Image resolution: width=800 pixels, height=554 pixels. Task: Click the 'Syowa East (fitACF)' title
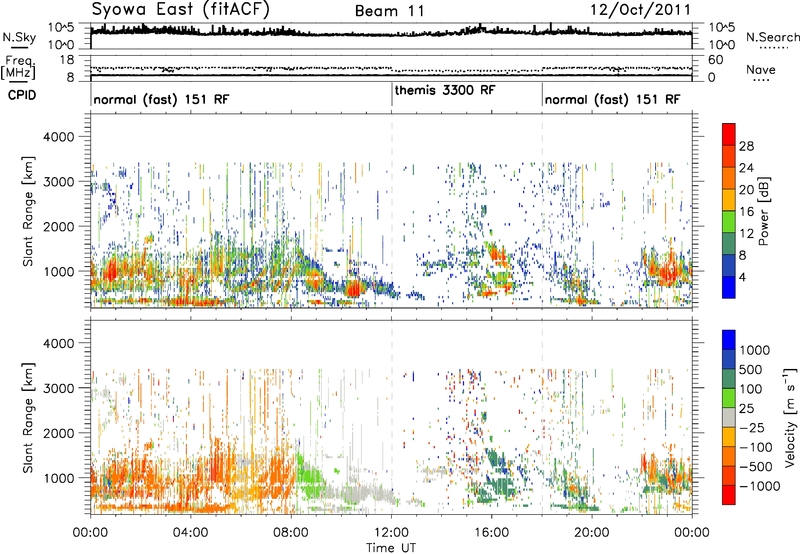(x=181, y=10)
